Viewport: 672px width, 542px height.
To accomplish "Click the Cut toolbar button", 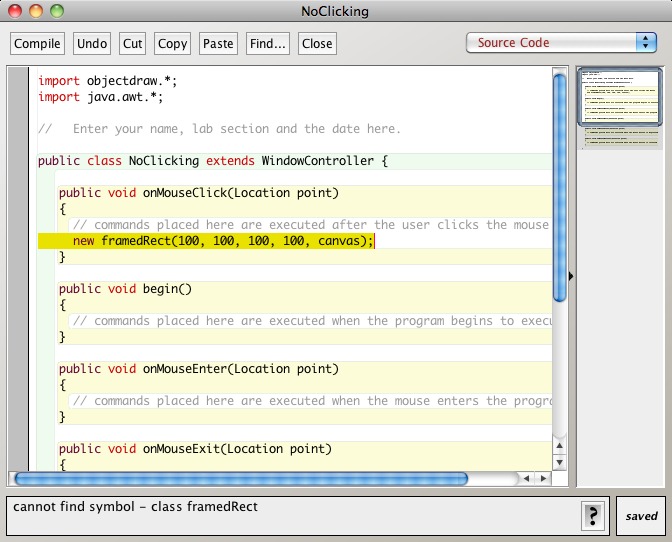I will 132,44.
